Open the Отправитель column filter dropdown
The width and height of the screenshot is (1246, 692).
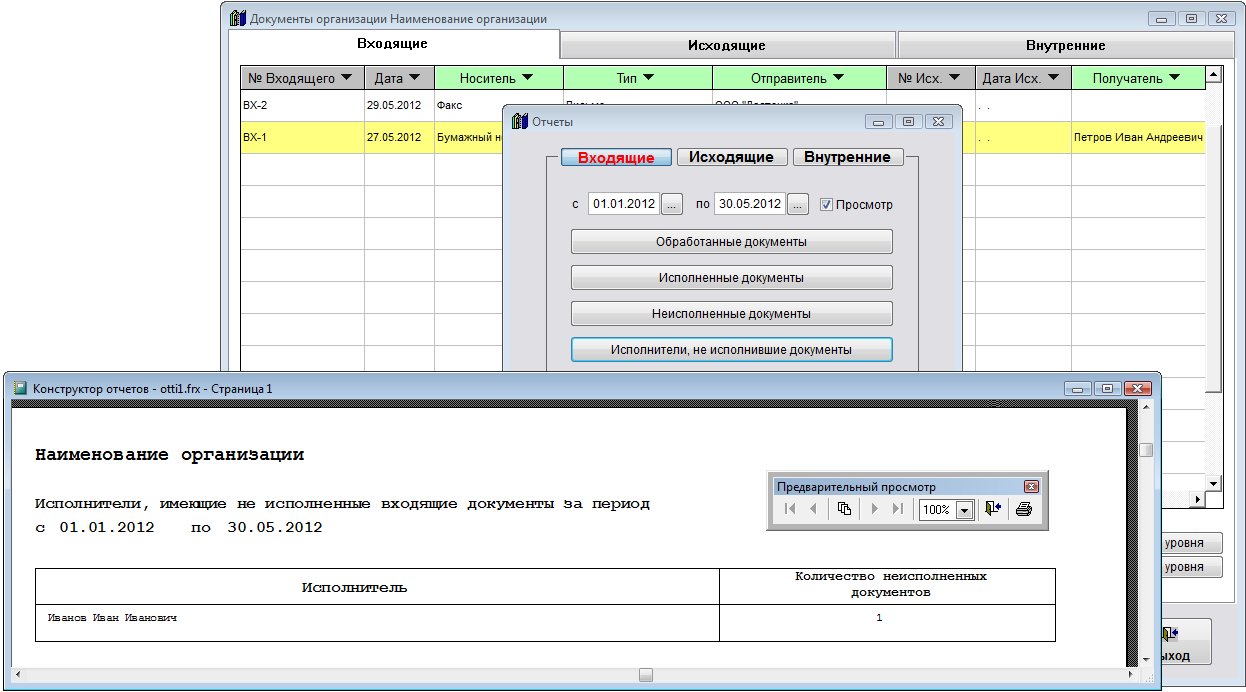(838, 78)
